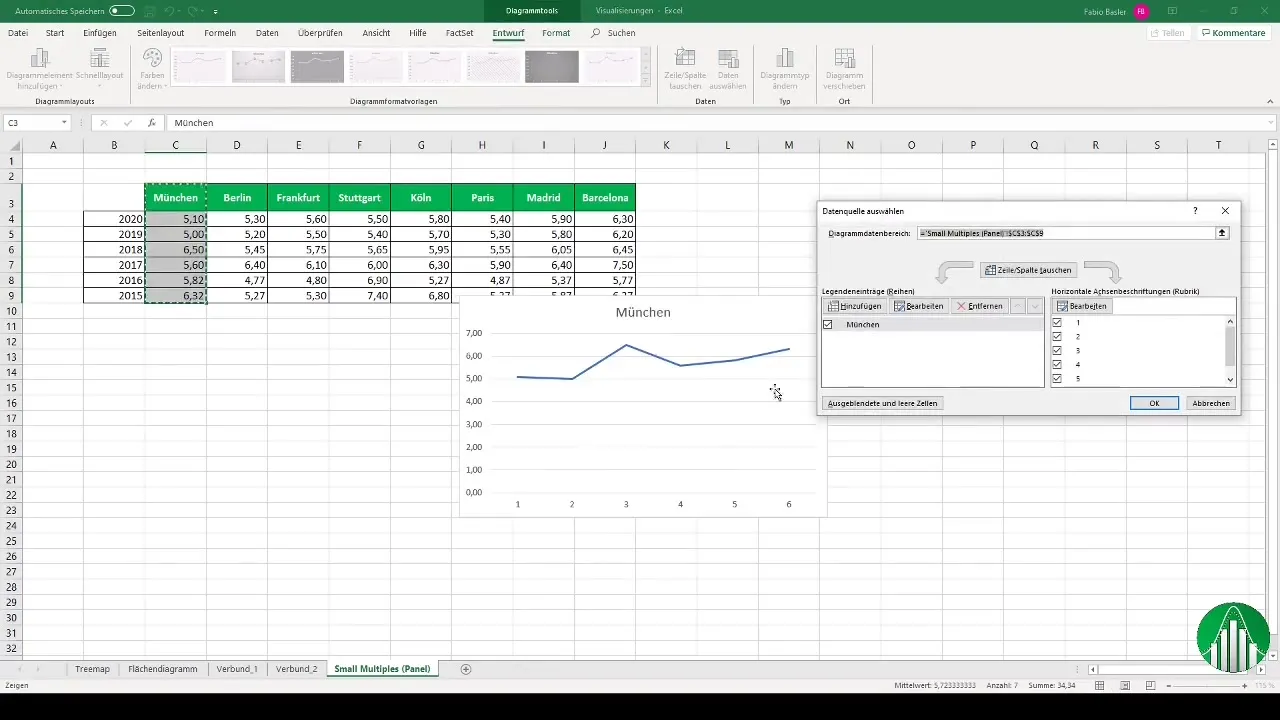Image resolution: width=1280 pixels, height=720 pixels.
Task: Click Zeile/Spalte tauschen button in dialog
Action: [x=1028, y=270]
